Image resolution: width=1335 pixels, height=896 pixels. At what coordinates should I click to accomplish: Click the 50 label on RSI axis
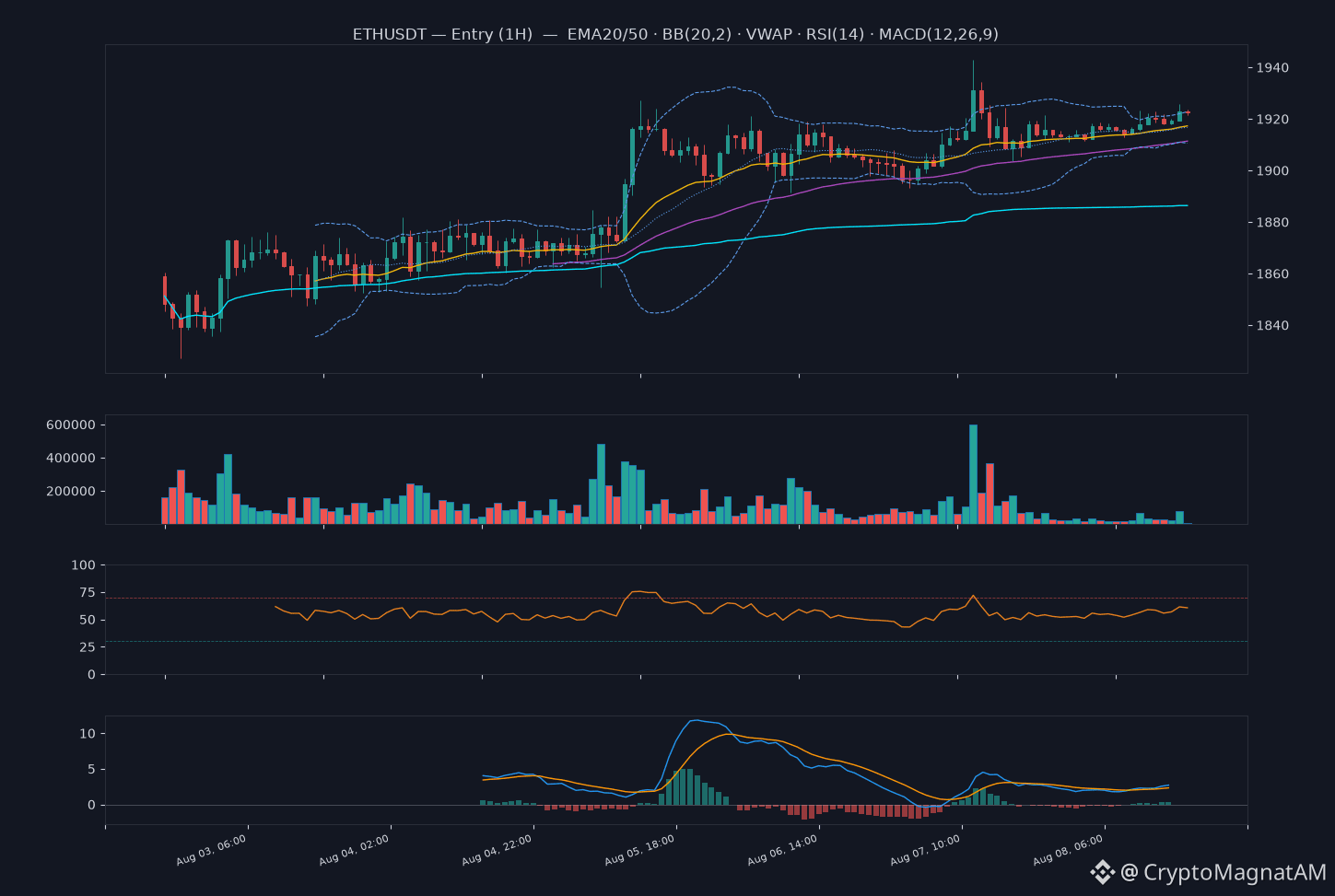(x=88, y=621)
